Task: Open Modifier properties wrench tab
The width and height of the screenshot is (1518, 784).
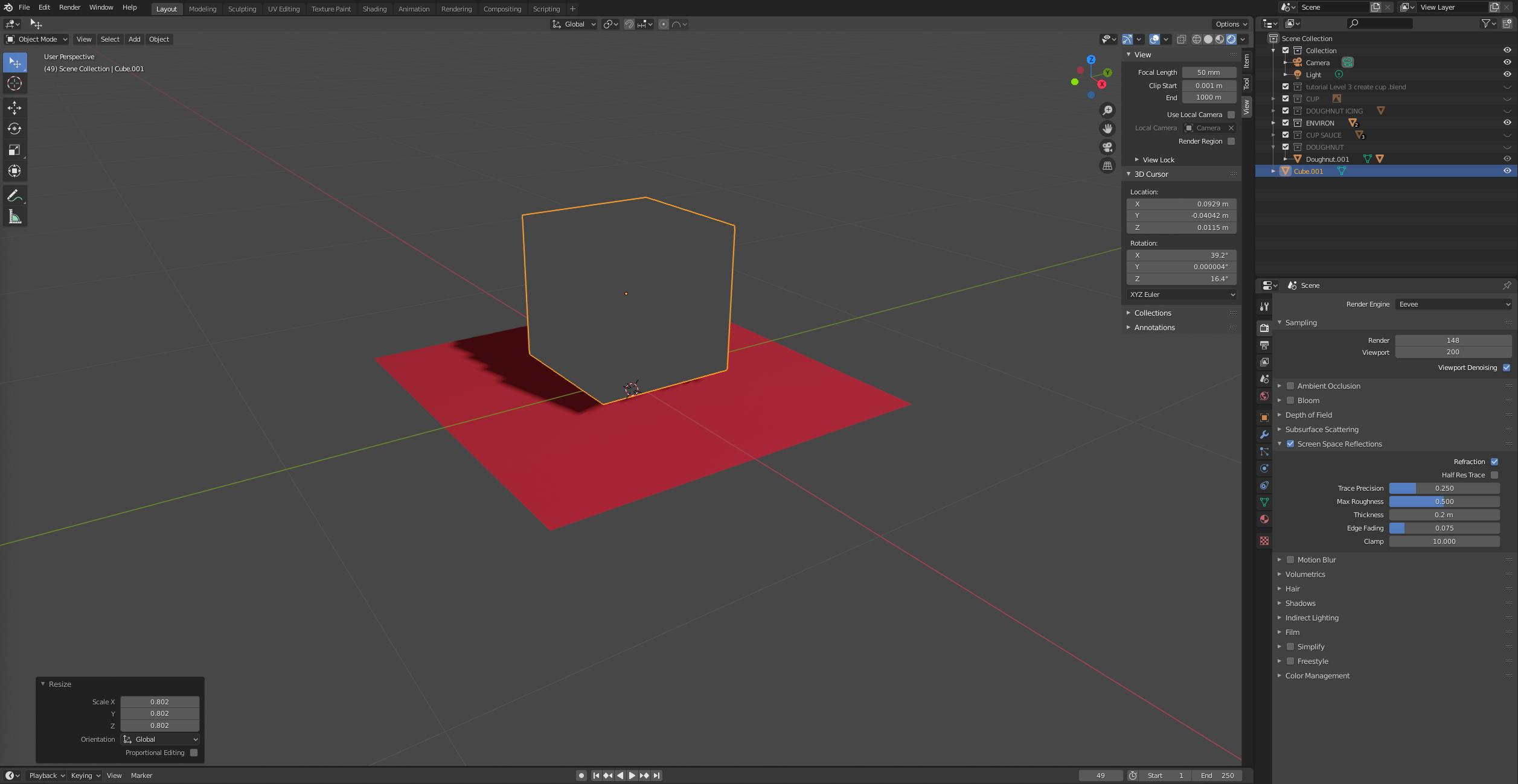Action: click(x=1264, y=435)
